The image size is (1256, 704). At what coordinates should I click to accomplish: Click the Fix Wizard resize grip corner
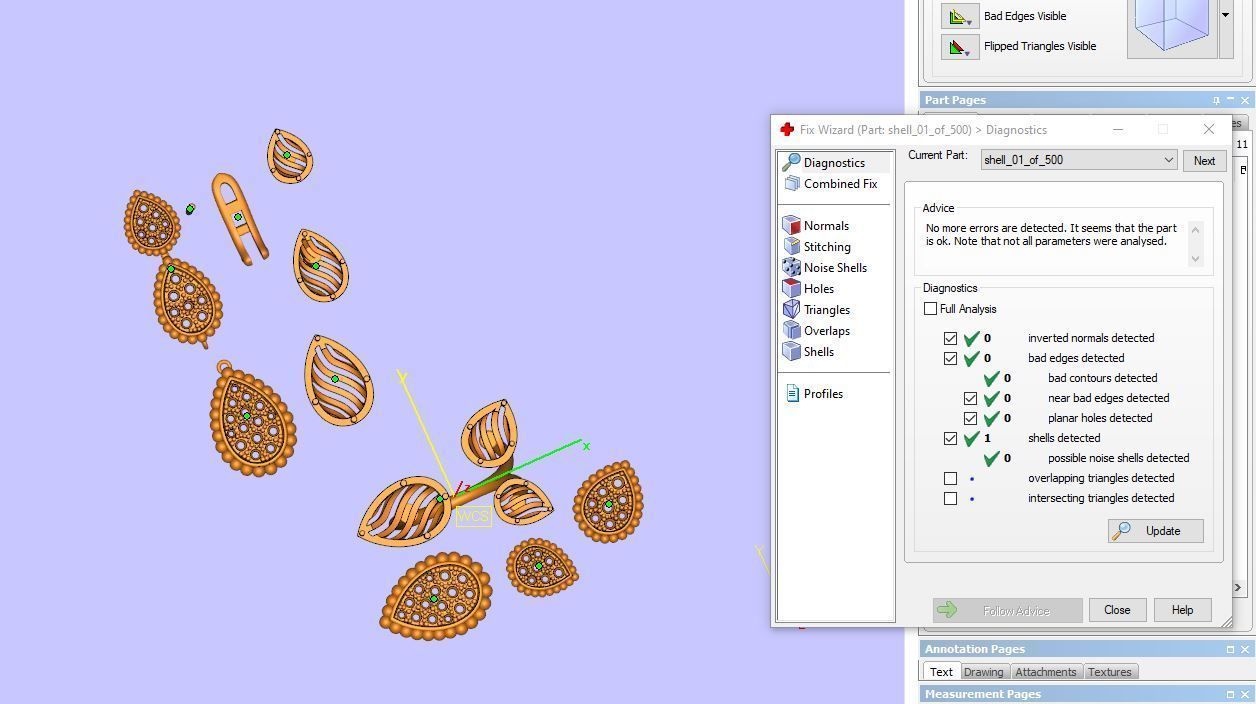point(1226,621)
